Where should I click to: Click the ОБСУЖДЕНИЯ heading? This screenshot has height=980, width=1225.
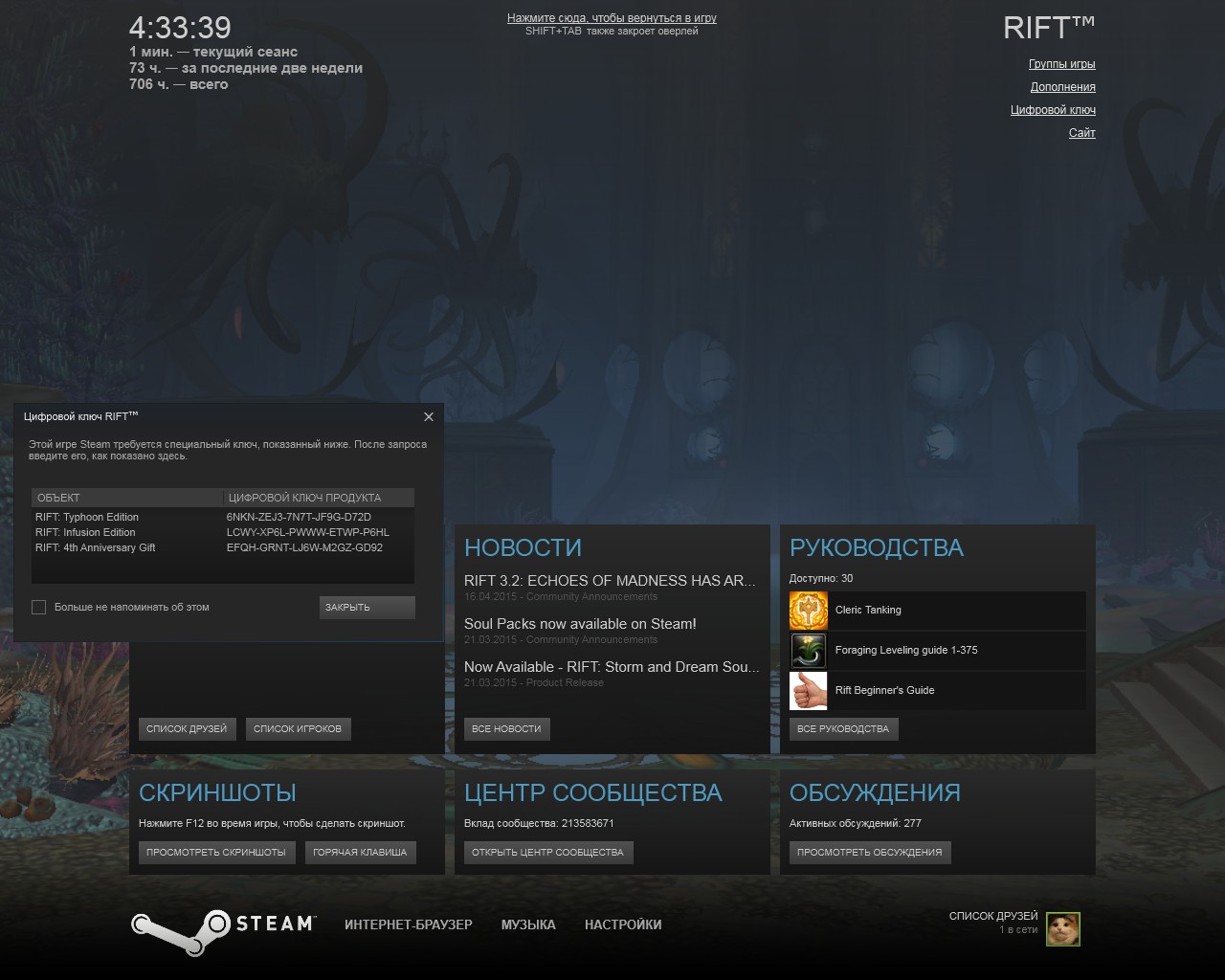coord(875,792)
